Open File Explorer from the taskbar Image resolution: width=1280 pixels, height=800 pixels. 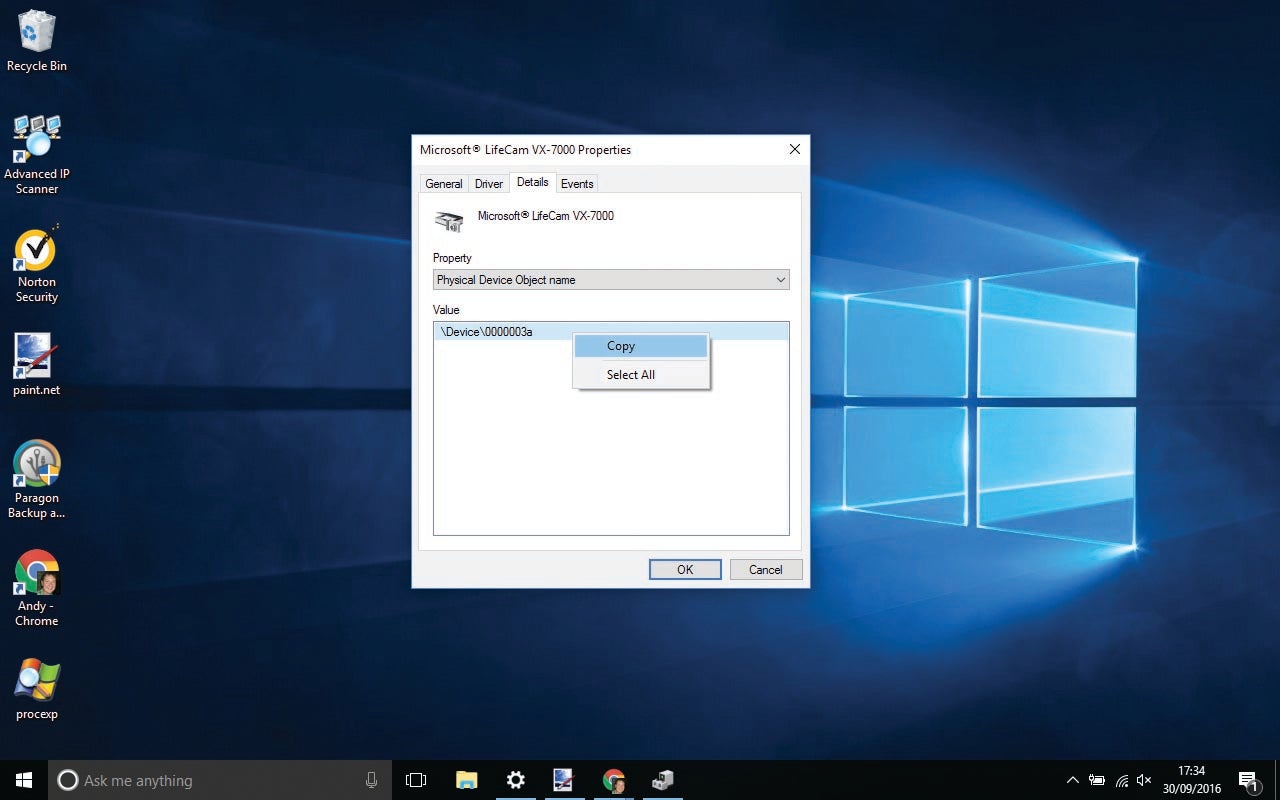[x=466, y=780]
